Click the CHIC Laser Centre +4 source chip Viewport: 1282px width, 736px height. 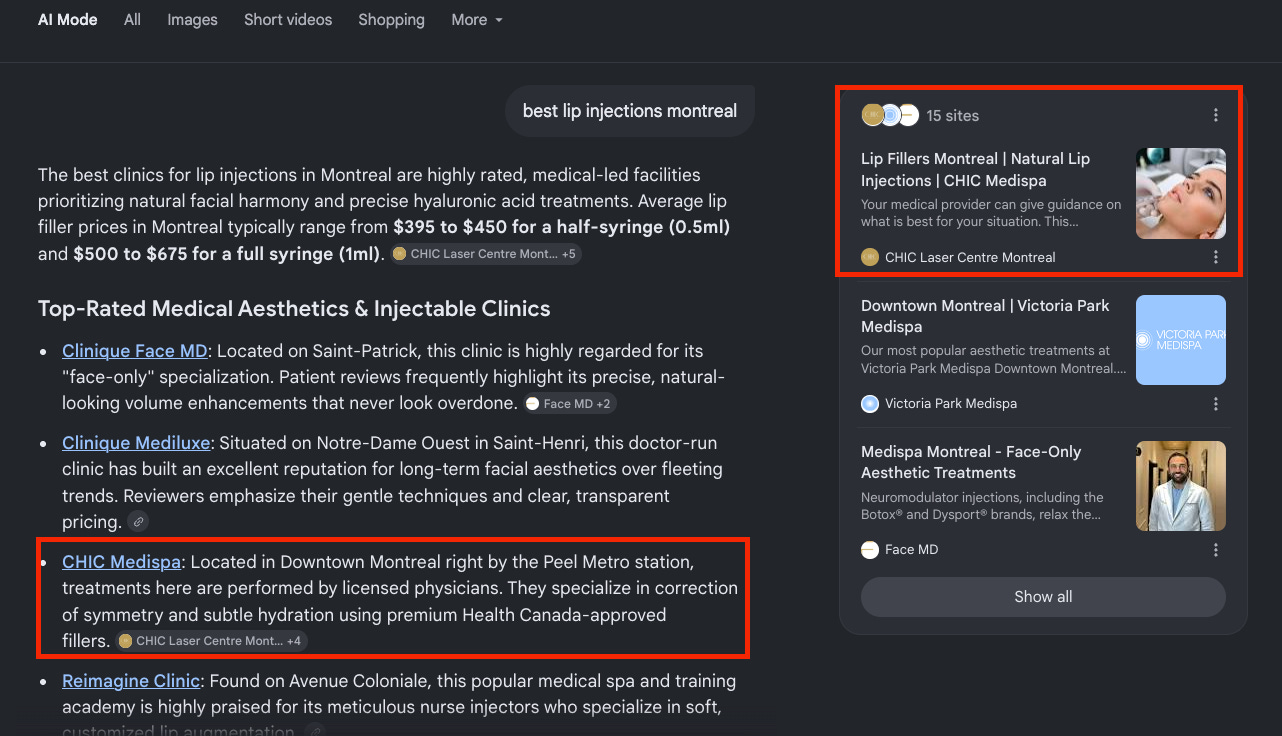pyautogui.click(x=211, y=641)
